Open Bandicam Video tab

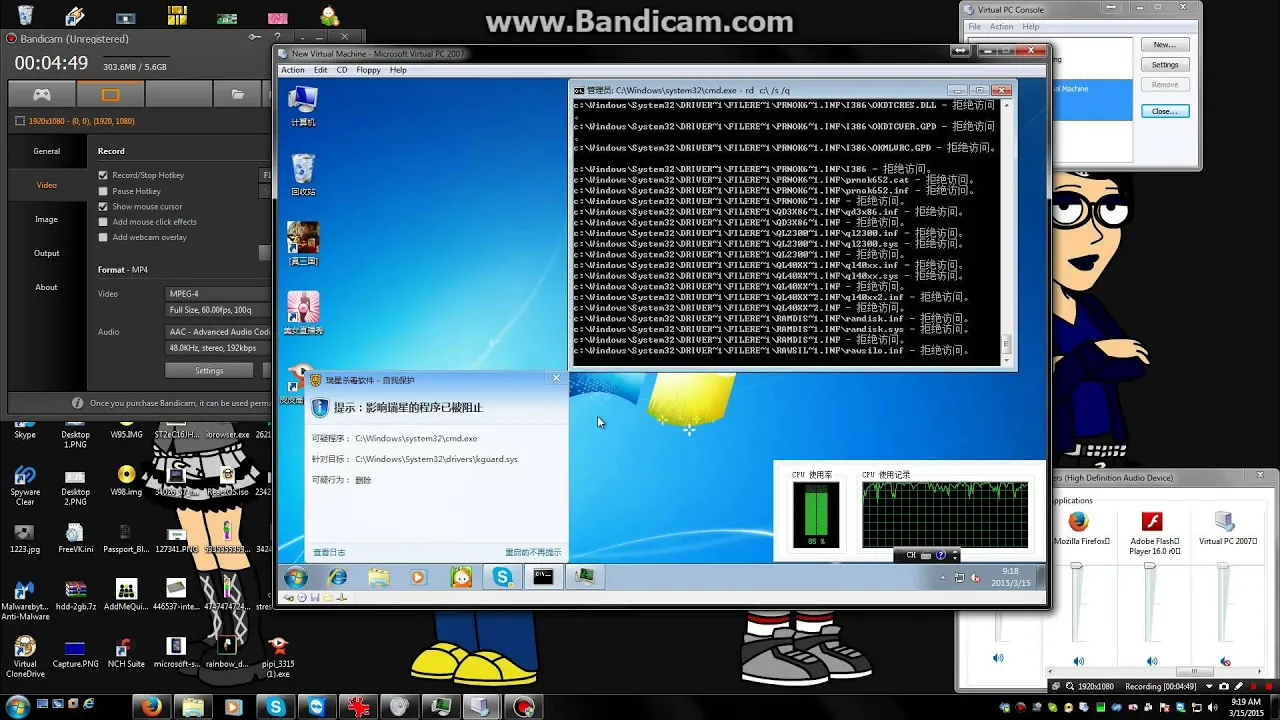47,185
